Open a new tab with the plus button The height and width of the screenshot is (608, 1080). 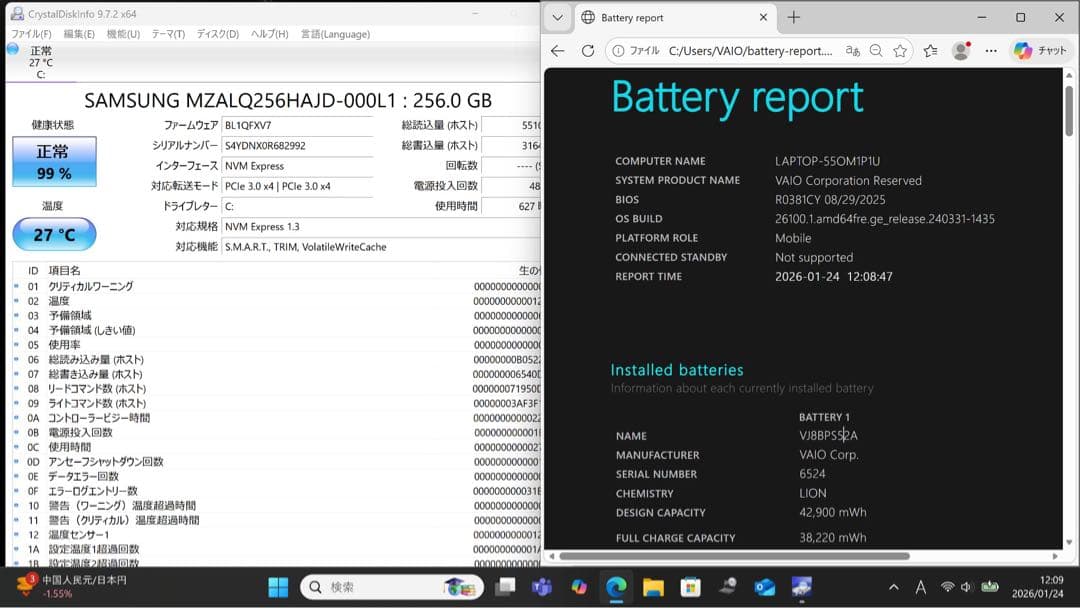(794, 17)
